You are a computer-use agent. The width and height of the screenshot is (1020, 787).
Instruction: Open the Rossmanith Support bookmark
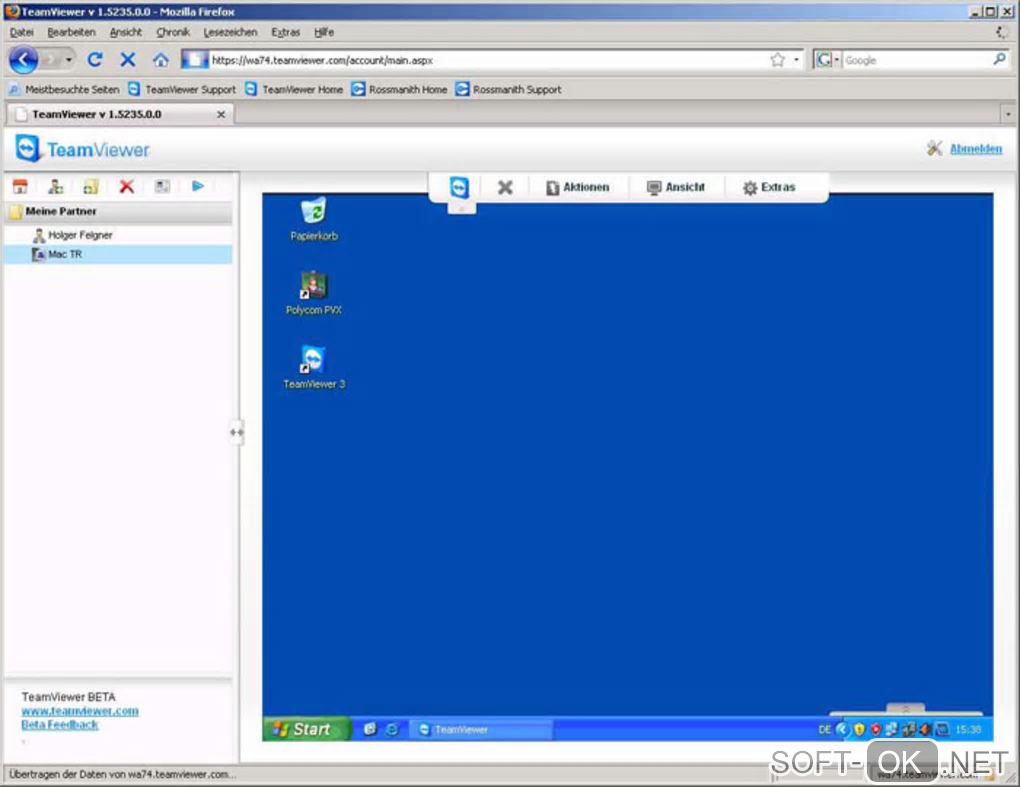tap(509, 89)
